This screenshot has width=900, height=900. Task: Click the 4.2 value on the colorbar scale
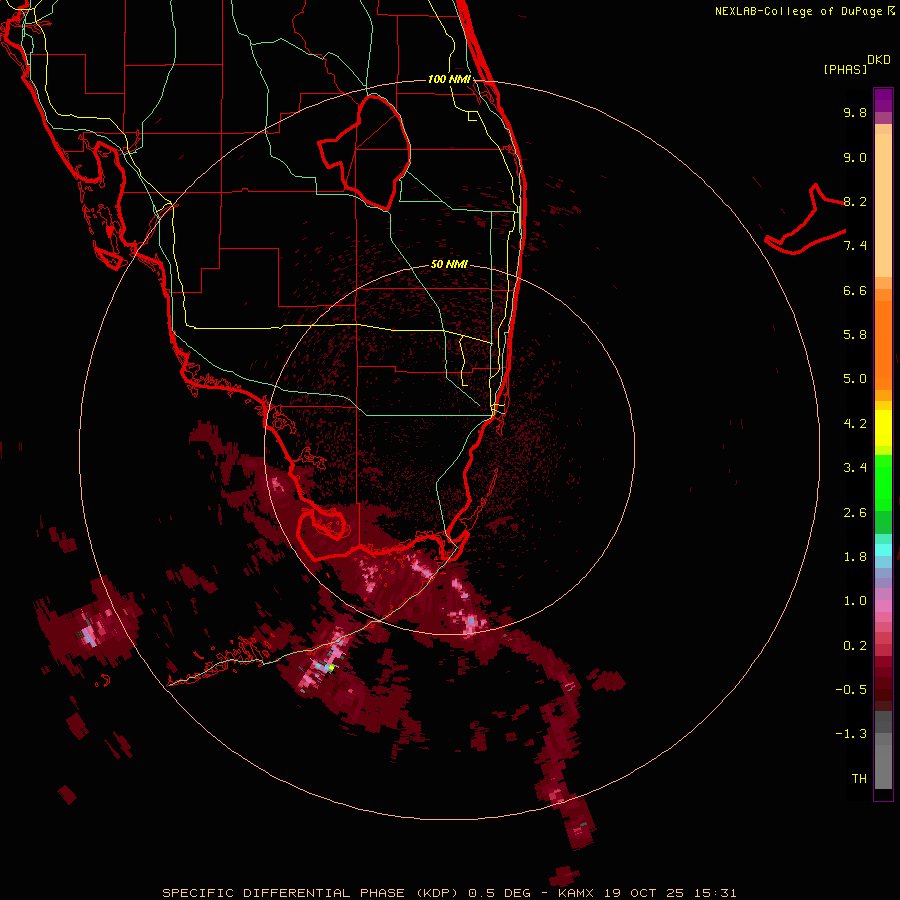(855, 424)
